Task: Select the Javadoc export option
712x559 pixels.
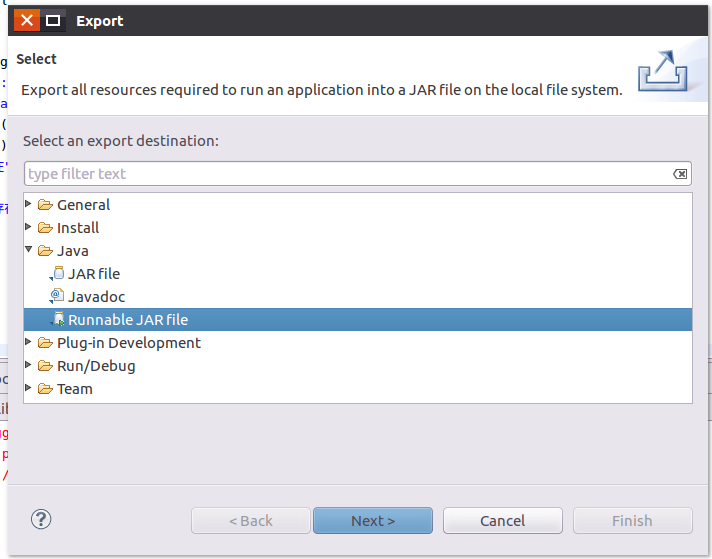Action: pos(96,297)
